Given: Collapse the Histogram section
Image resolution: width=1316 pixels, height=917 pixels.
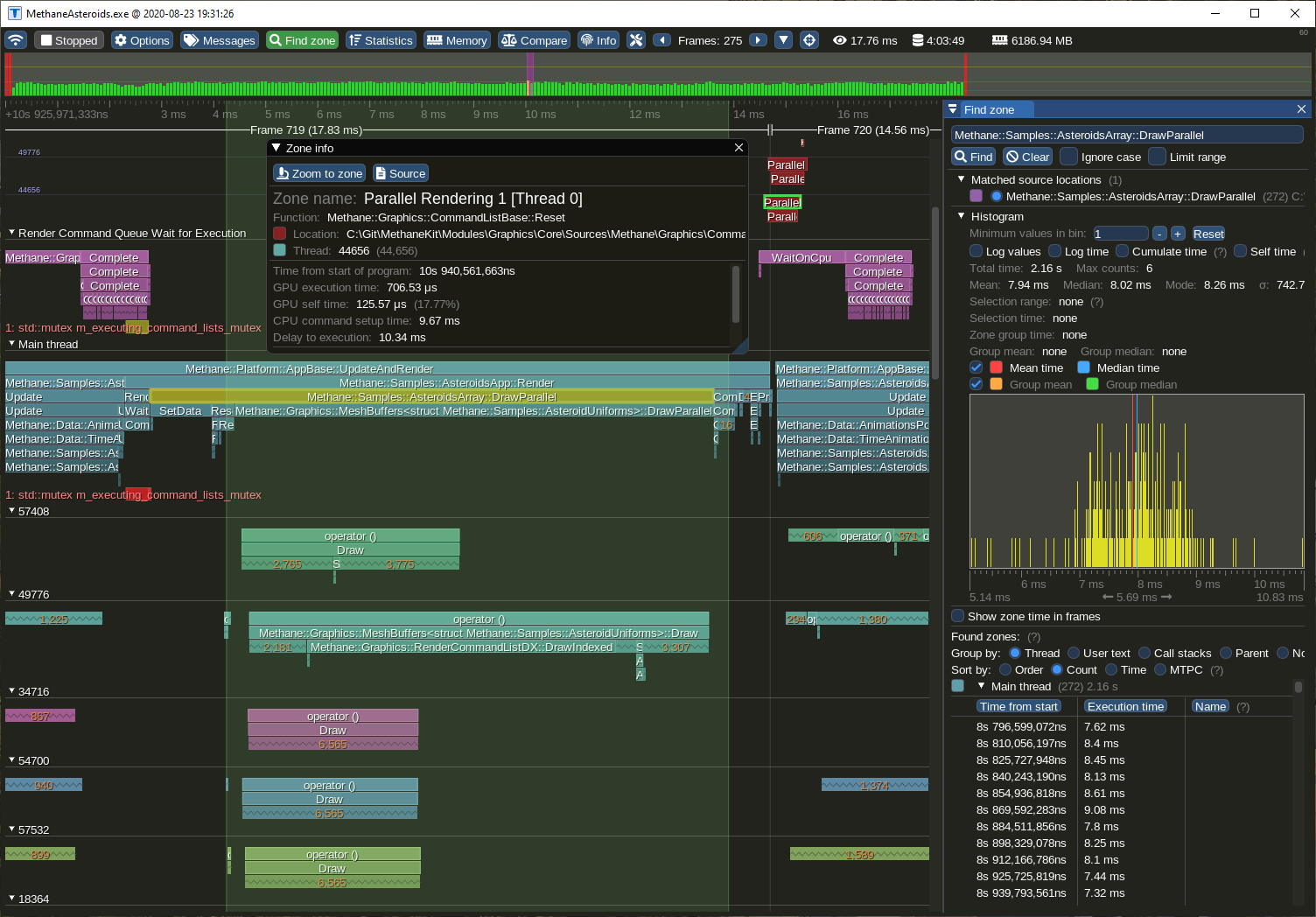Looking at the screenshot, I should click(x=962, y=216).
